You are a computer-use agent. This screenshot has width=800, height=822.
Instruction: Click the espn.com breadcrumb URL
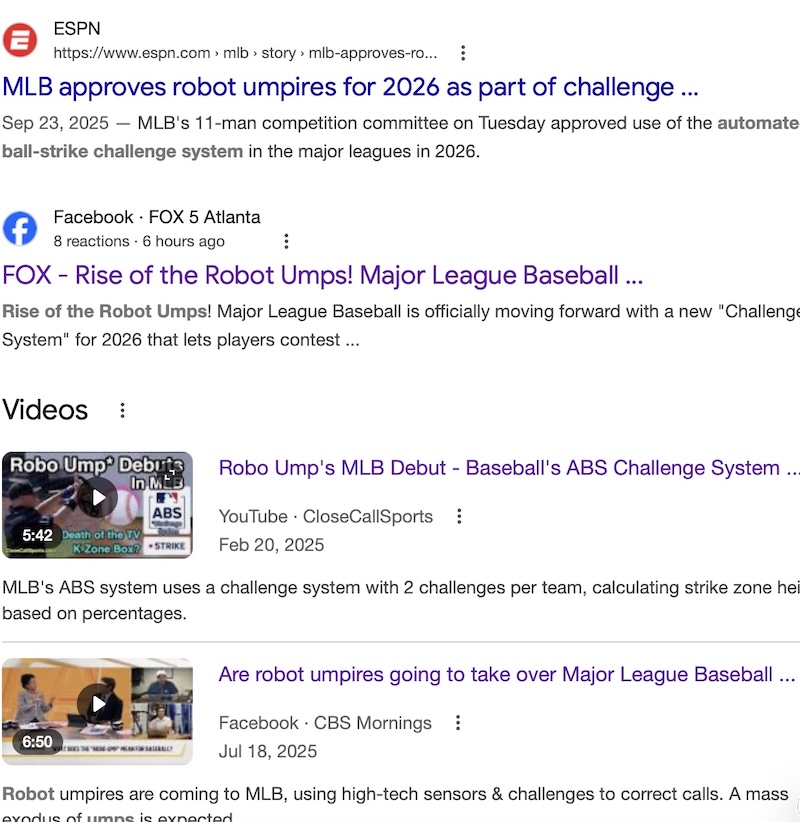(245, 53)
